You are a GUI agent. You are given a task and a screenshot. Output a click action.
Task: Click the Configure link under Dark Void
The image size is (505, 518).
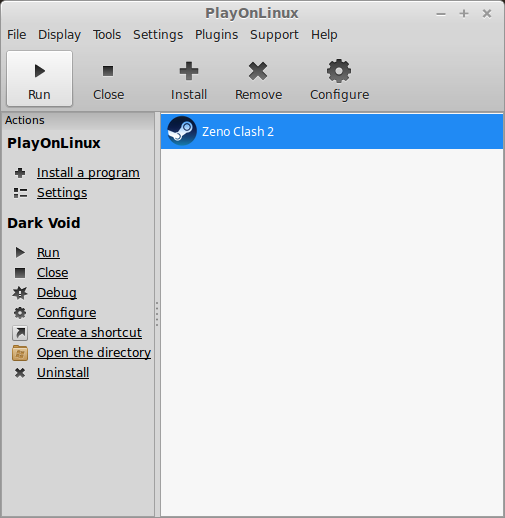click(67, 313)
